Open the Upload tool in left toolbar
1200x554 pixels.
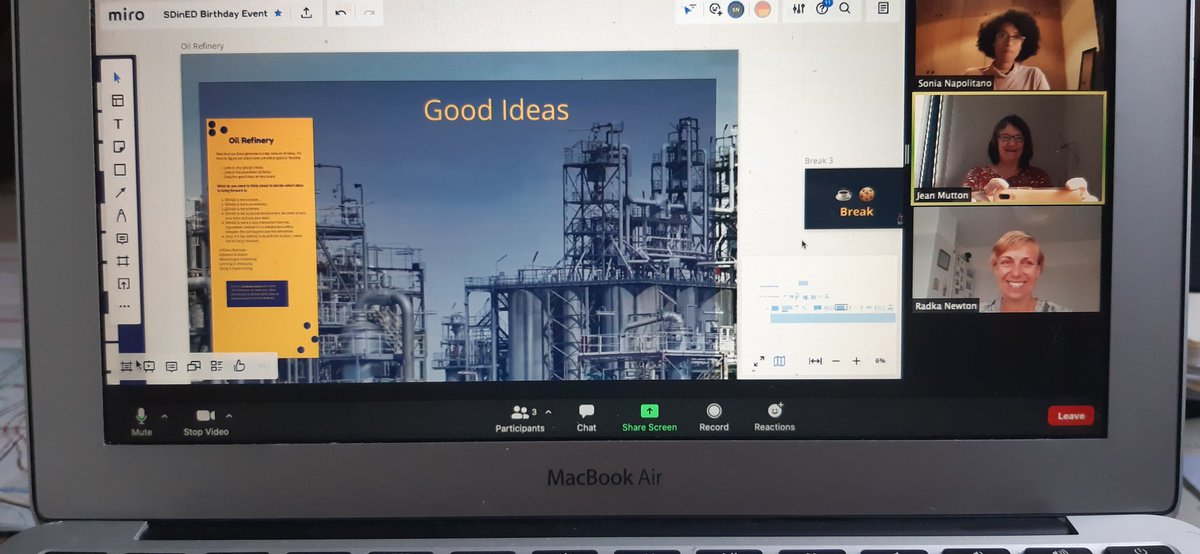(124, 284)
